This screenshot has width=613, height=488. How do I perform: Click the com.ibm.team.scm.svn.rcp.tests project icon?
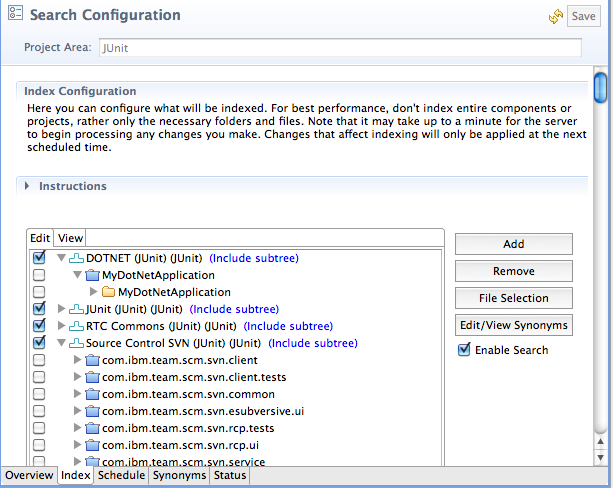click(x=92, y=428)
